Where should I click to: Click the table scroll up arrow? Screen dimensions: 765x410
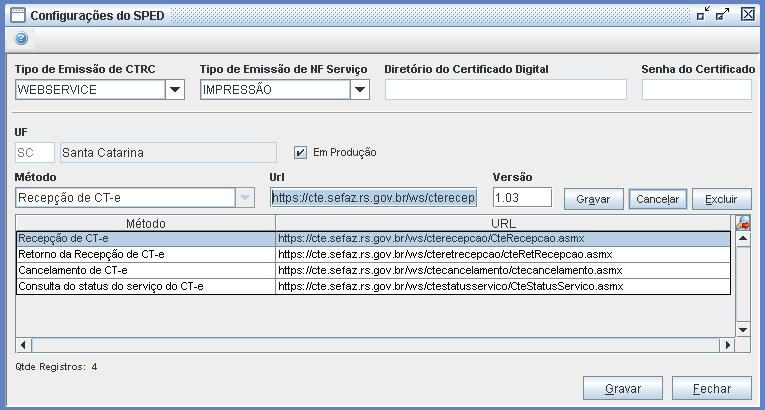pos(743,239)
